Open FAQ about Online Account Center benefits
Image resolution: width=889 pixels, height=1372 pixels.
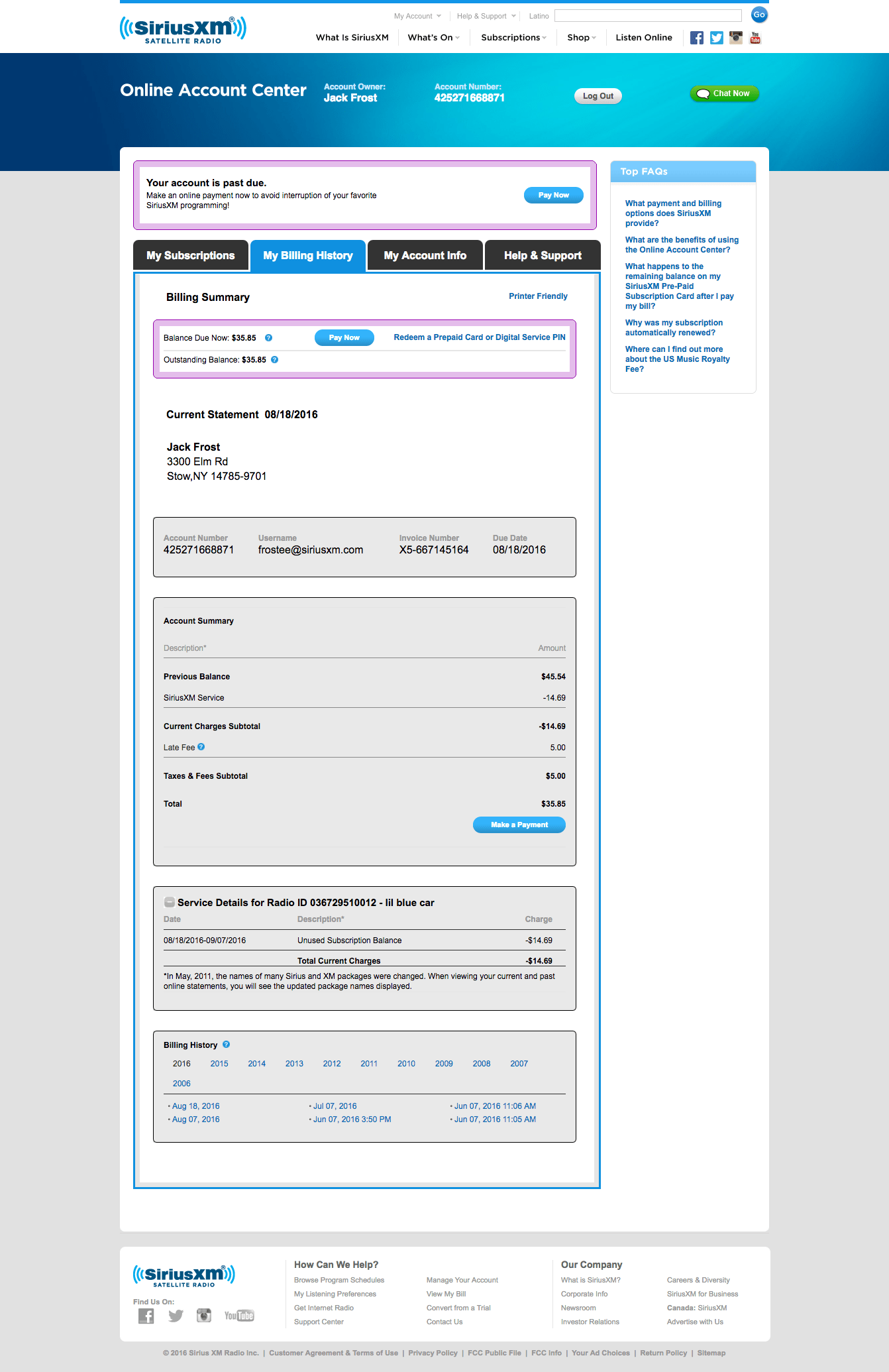pyautogui.click(x=682, y=245)
